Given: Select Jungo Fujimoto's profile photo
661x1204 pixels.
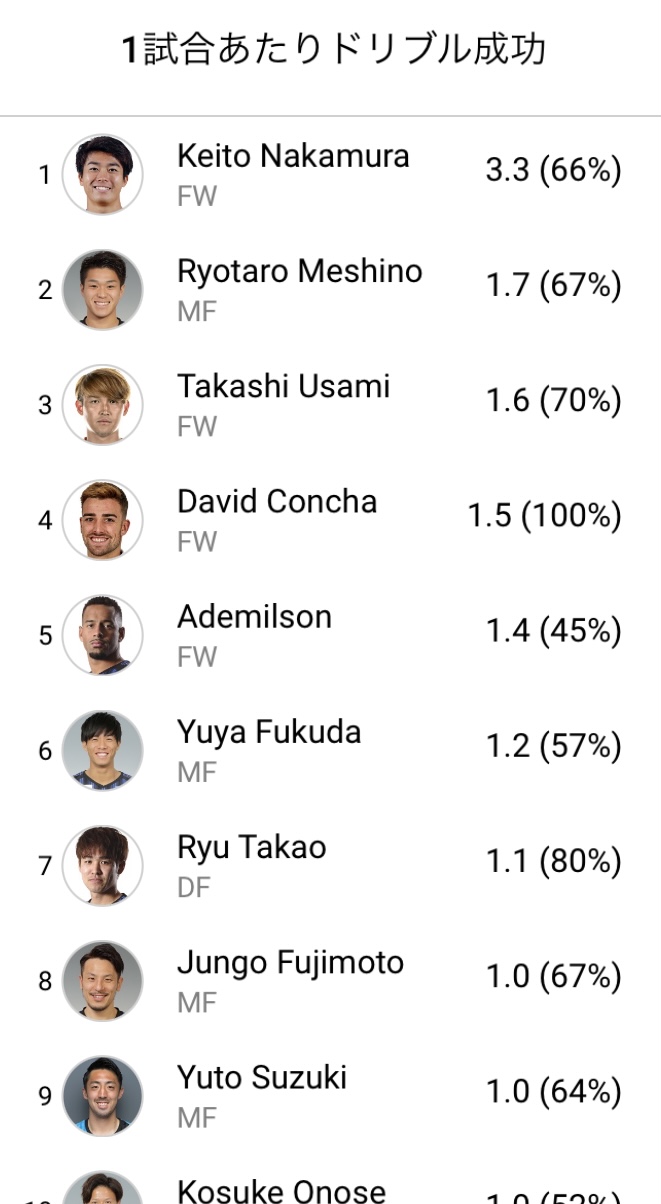Looking at the screenshot, I should [102, 980].
